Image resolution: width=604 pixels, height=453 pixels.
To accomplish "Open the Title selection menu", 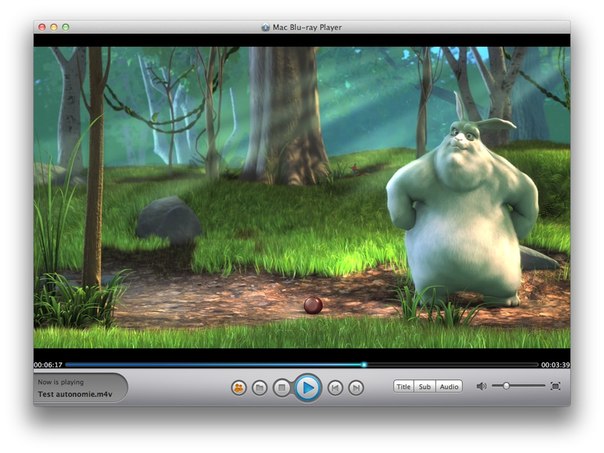I will coord(404,386).
